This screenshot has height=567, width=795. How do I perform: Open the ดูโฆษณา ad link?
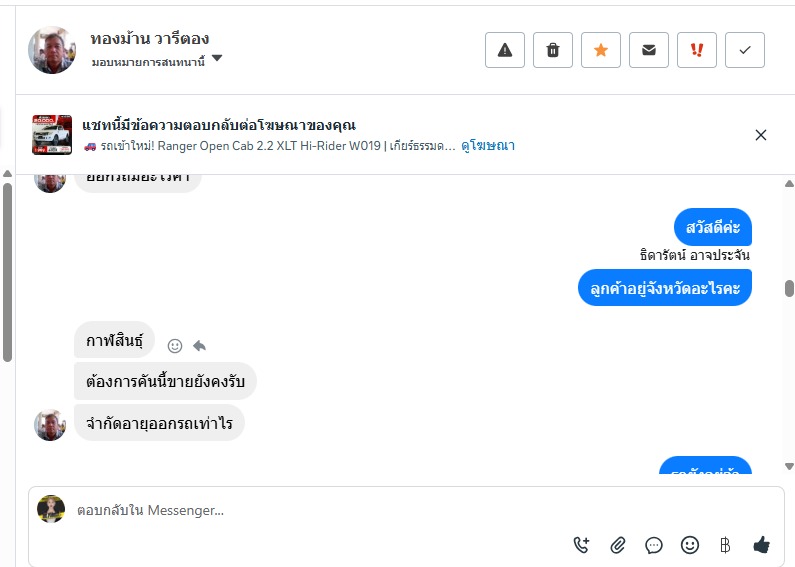click(x=488, y=146)
